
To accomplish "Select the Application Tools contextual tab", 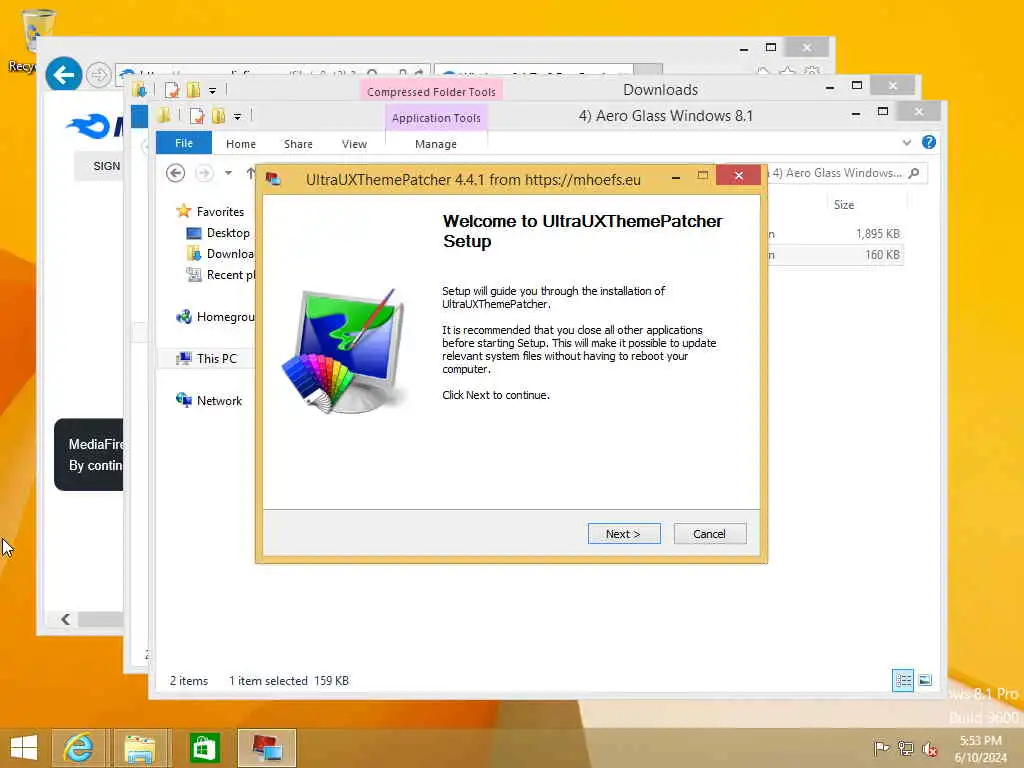I will point(436,118).
